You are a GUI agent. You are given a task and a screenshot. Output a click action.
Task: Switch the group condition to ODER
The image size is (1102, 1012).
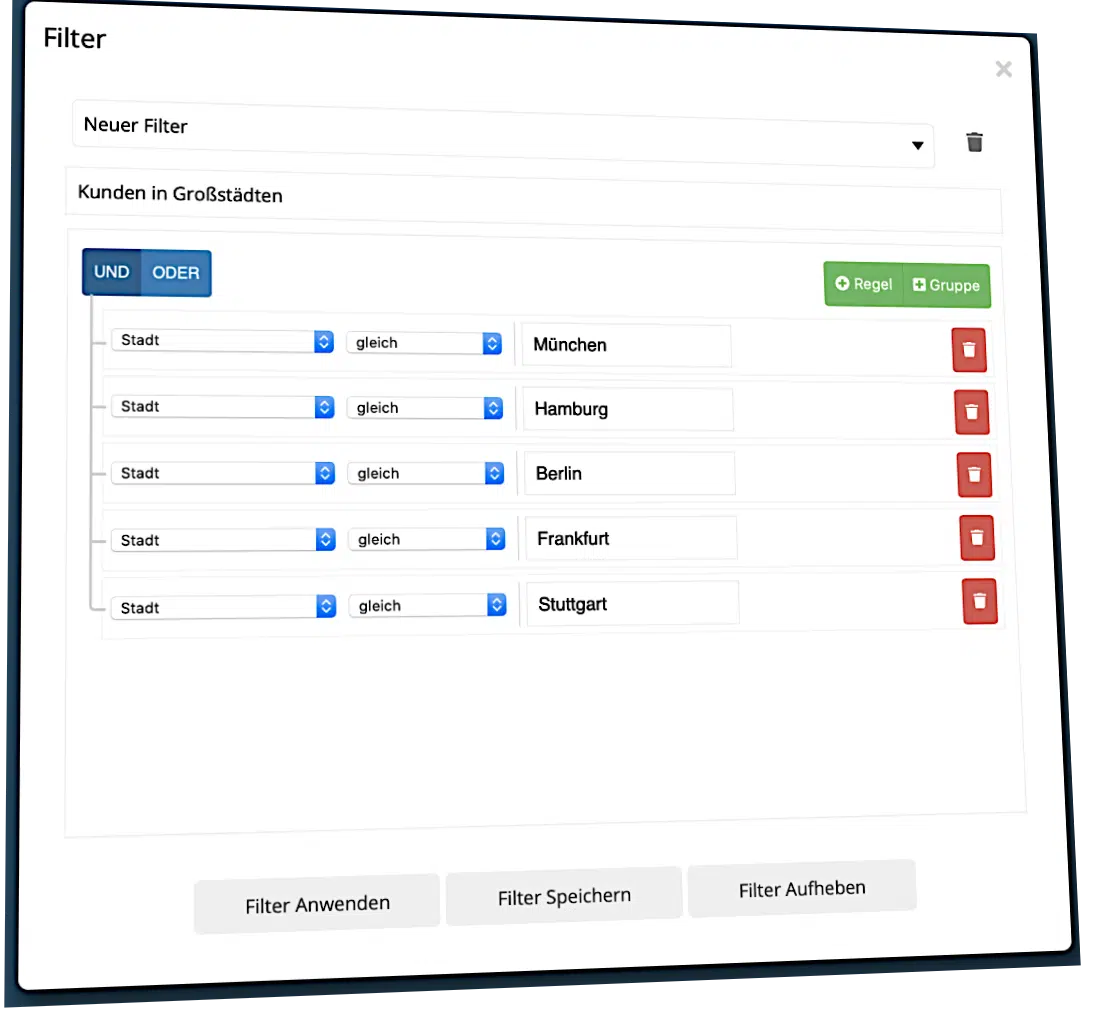click(176, 273)
